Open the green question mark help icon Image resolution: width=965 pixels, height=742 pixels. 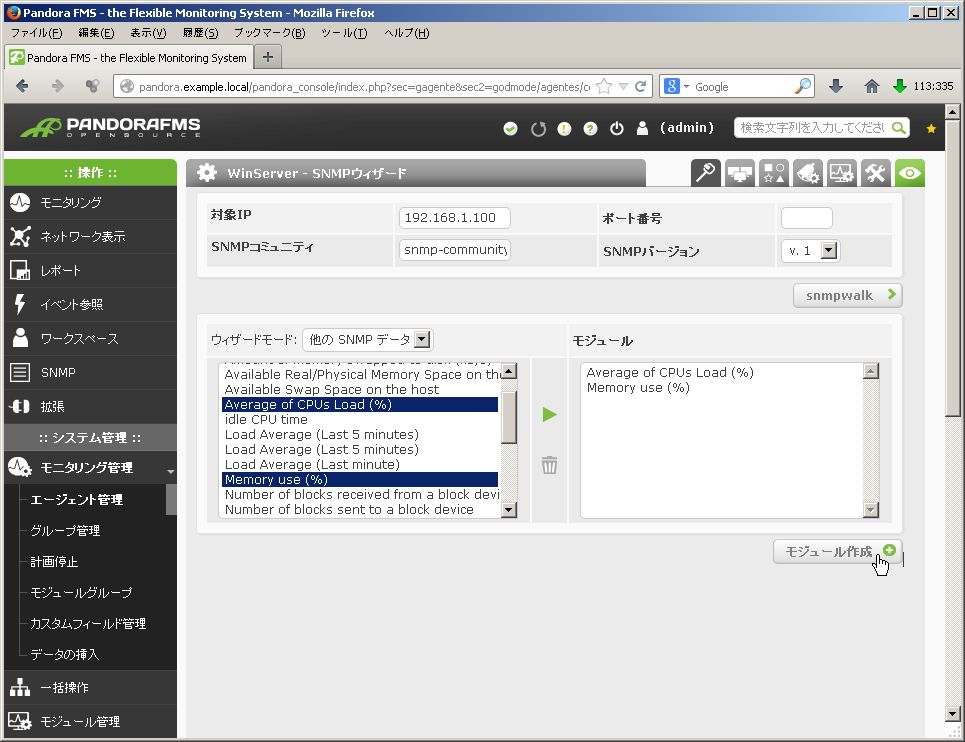(590, 129)
